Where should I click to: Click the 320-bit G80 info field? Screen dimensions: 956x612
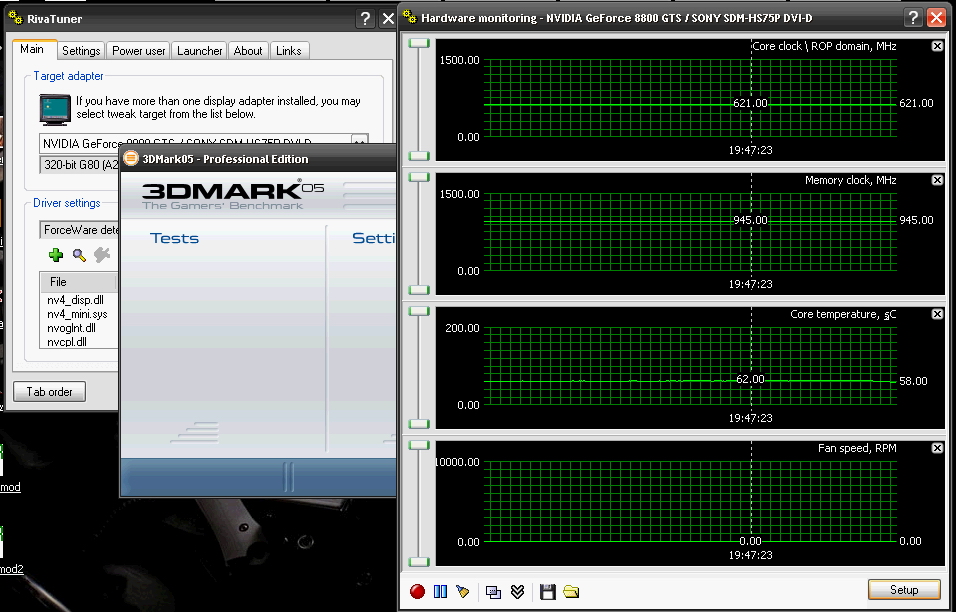tap(79, 165)
